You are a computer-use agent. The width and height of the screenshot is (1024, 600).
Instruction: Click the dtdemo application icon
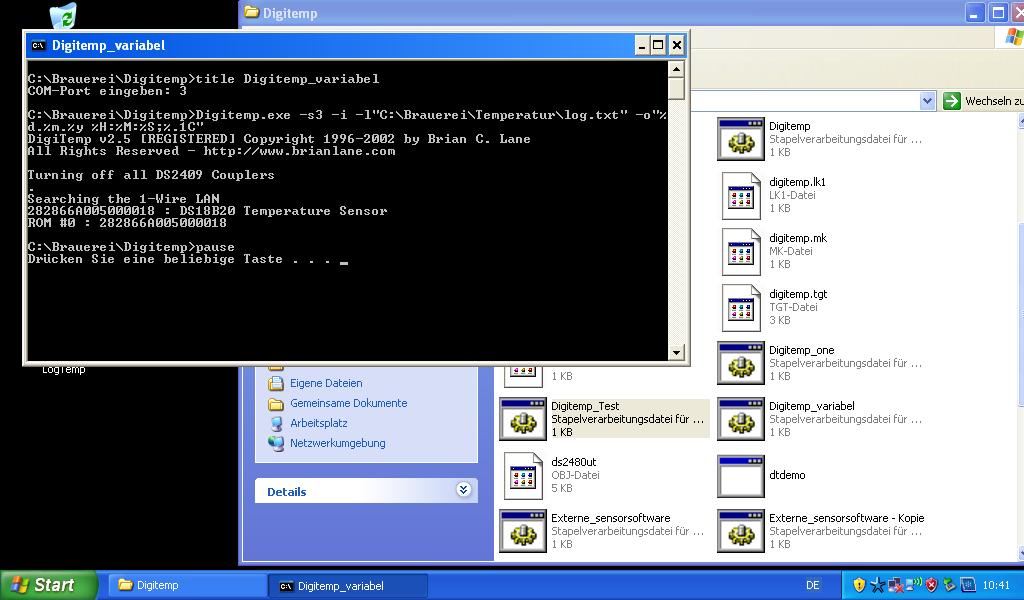point(740,475)
